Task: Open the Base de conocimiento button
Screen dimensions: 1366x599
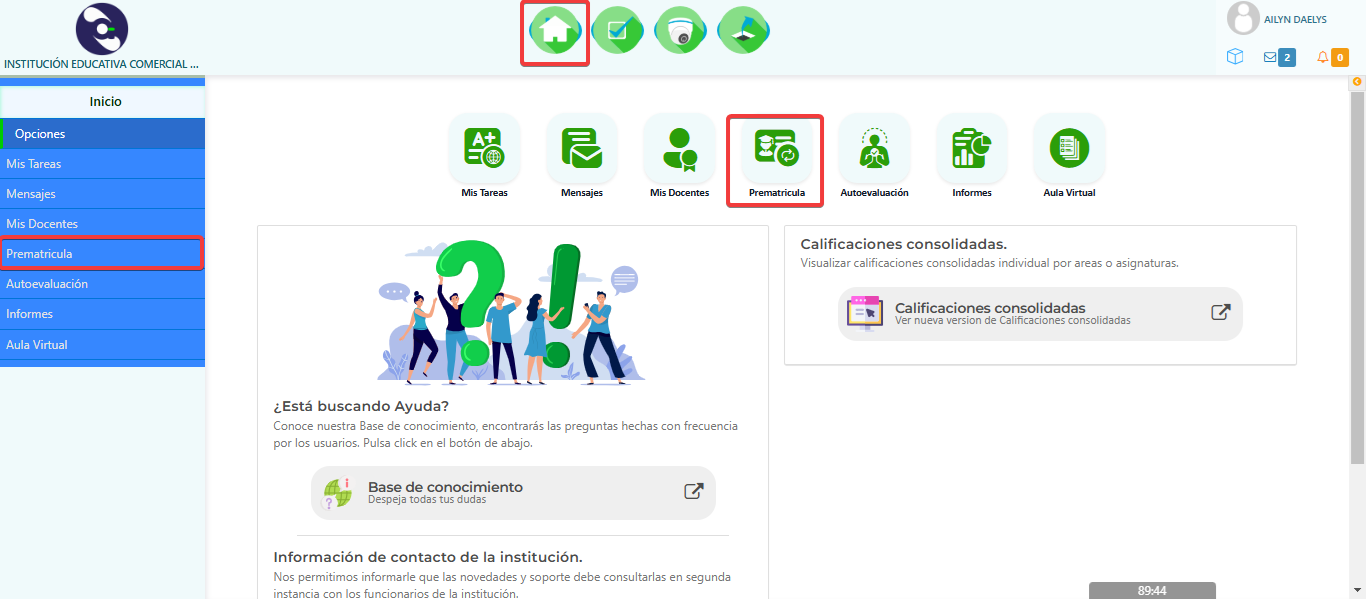Action: [513, 492]
